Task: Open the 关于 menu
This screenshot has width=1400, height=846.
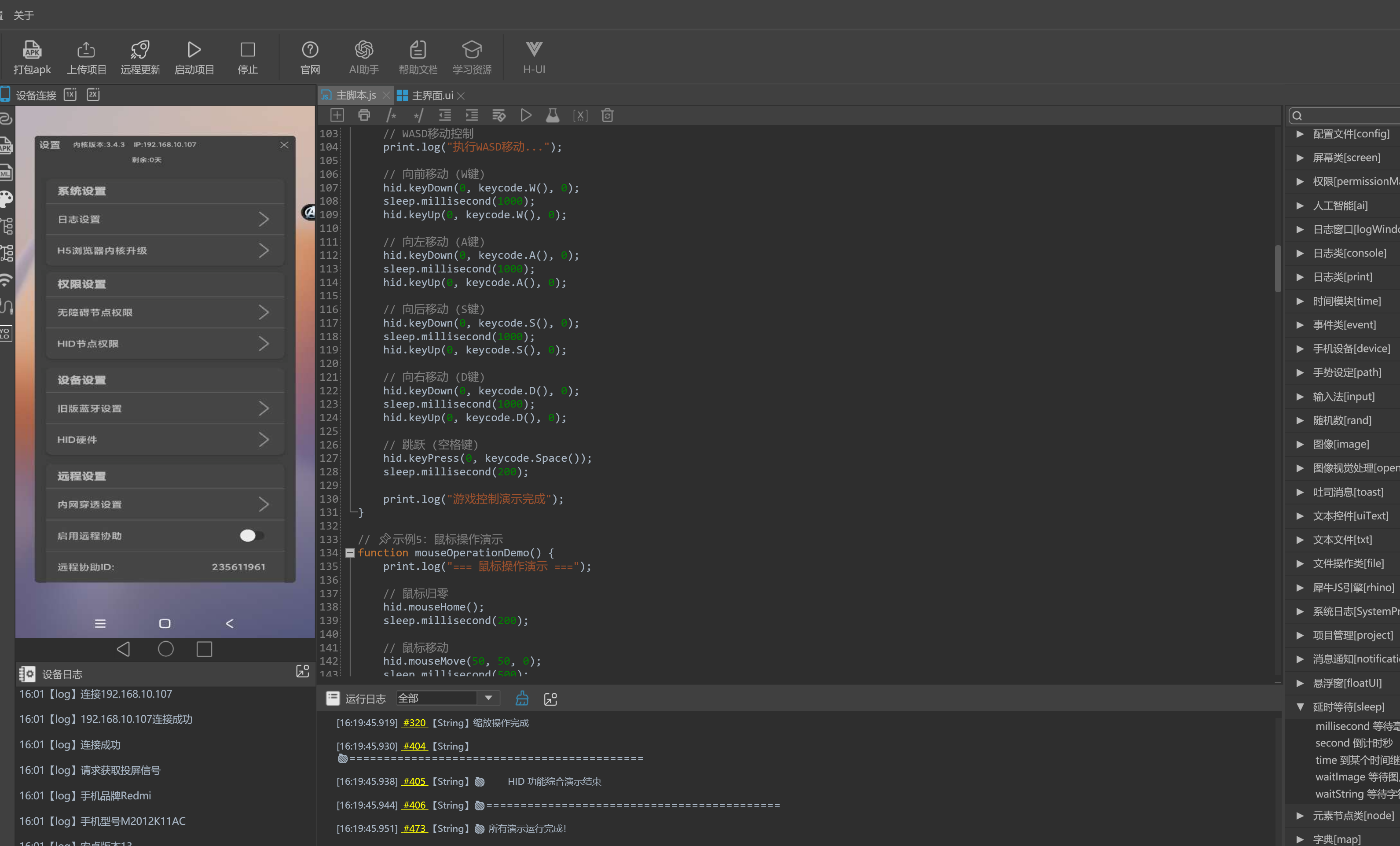Action: [23, 15]
